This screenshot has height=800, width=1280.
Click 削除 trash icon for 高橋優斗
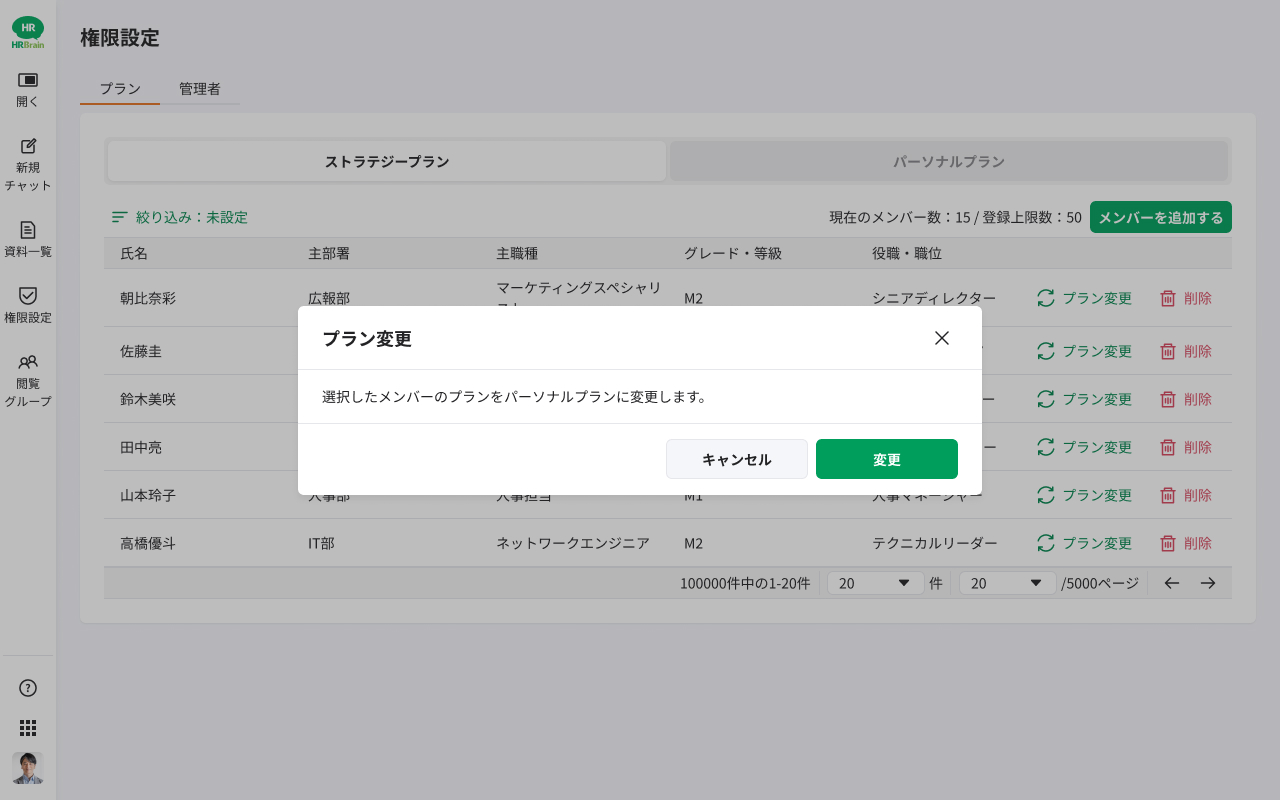pos(1168,543)
